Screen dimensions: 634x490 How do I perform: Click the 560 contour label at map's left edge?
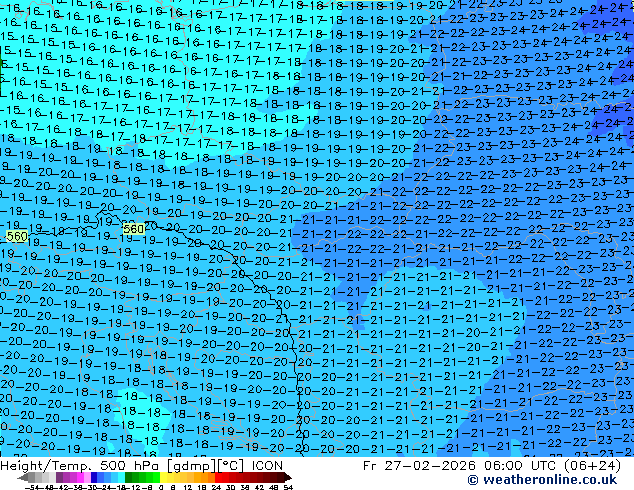(17, 236)
